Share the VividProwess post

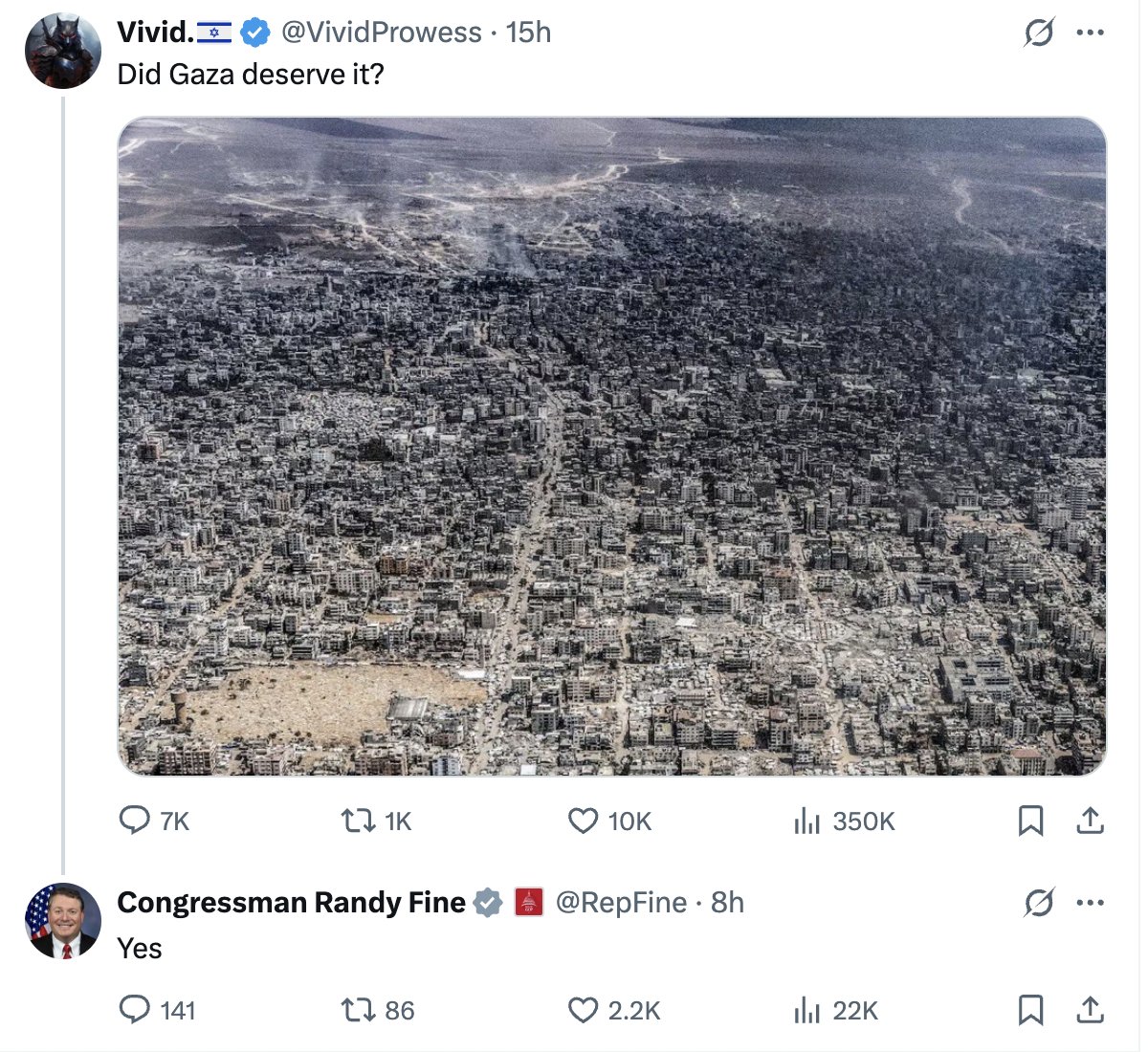(1091, 821)
